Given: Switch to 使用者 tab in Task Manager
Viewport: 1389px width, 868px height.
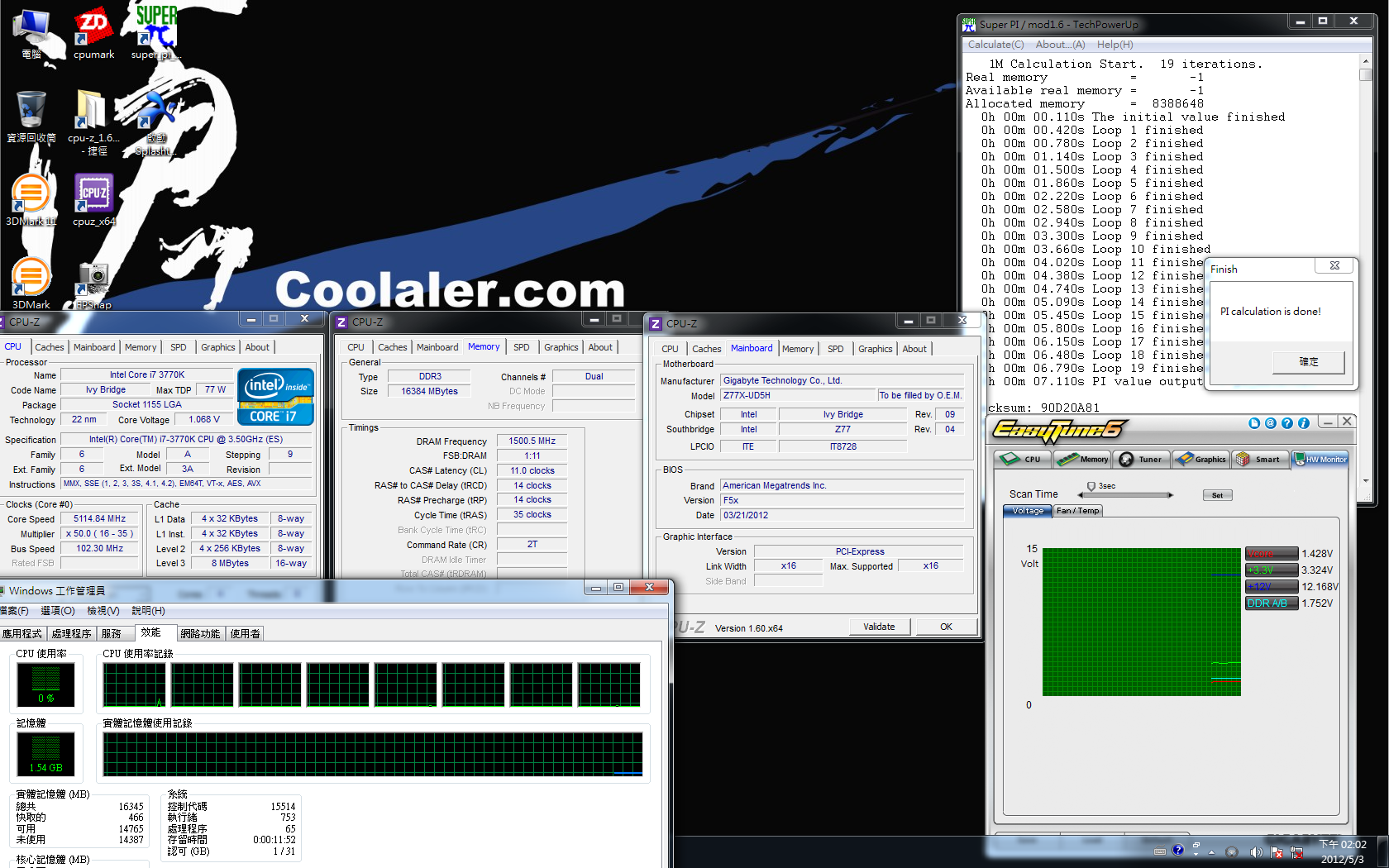Looking at the screenshot, I should coord(246,634).
